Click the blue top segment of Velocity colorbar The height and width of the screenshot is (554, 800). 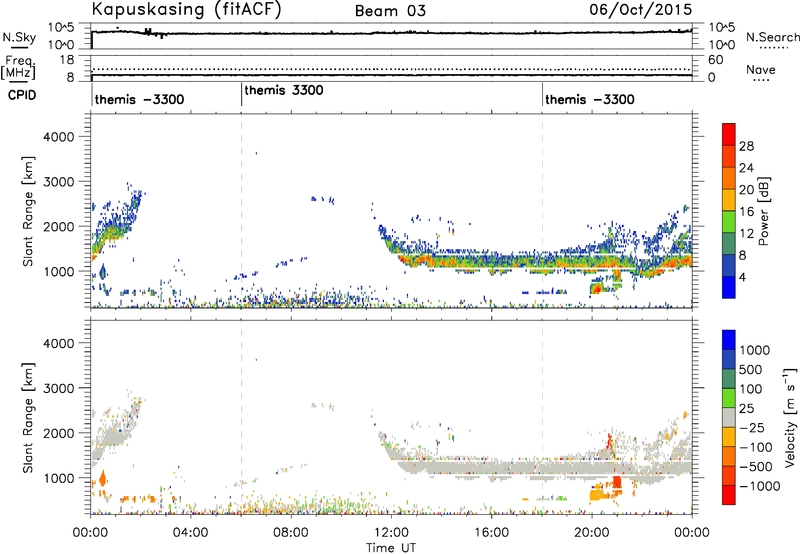click(729, 340)
